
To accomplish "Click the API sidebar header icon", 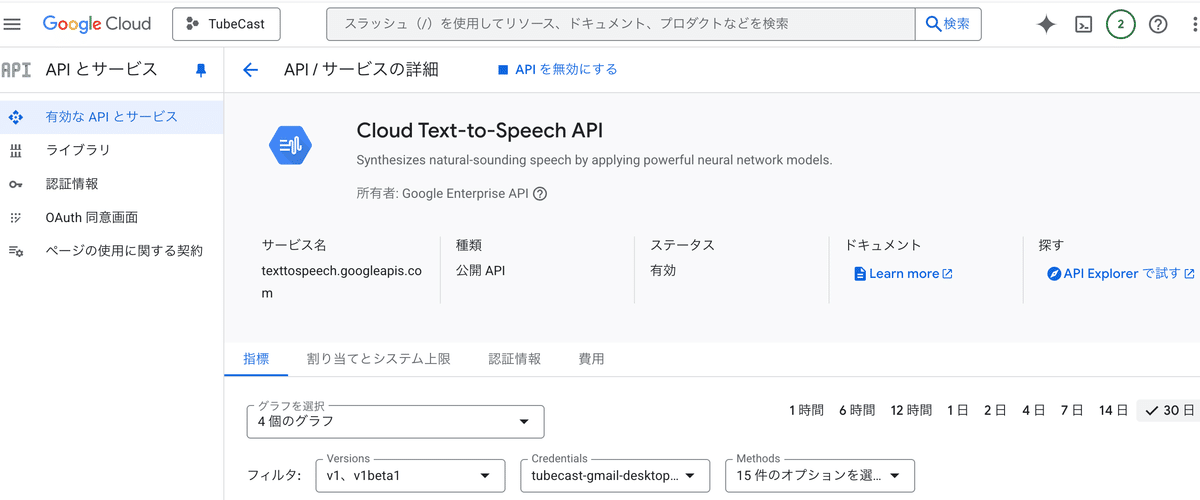I will click(16, 70).
